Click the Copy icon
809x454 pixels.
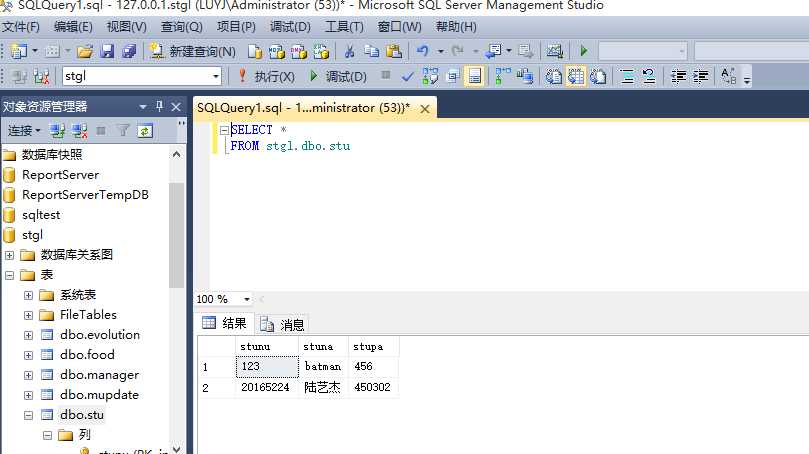coord(371,51)
